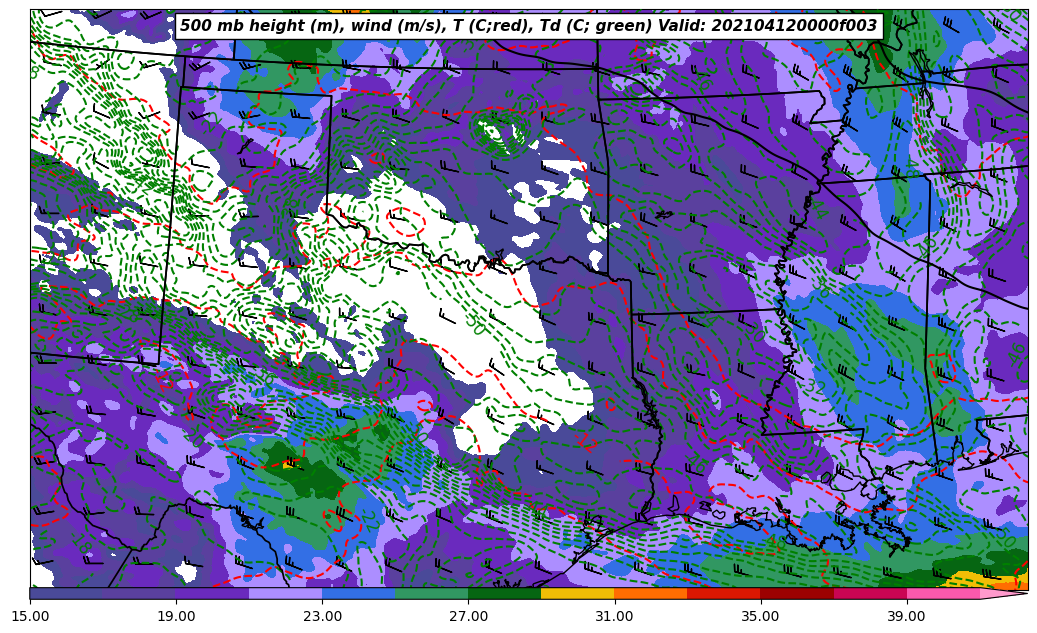The width and height of the screenshot is (1037, 633).
Task: Click the blue colorbar segment
Action: pyautogui.click(x=358, y=593)
